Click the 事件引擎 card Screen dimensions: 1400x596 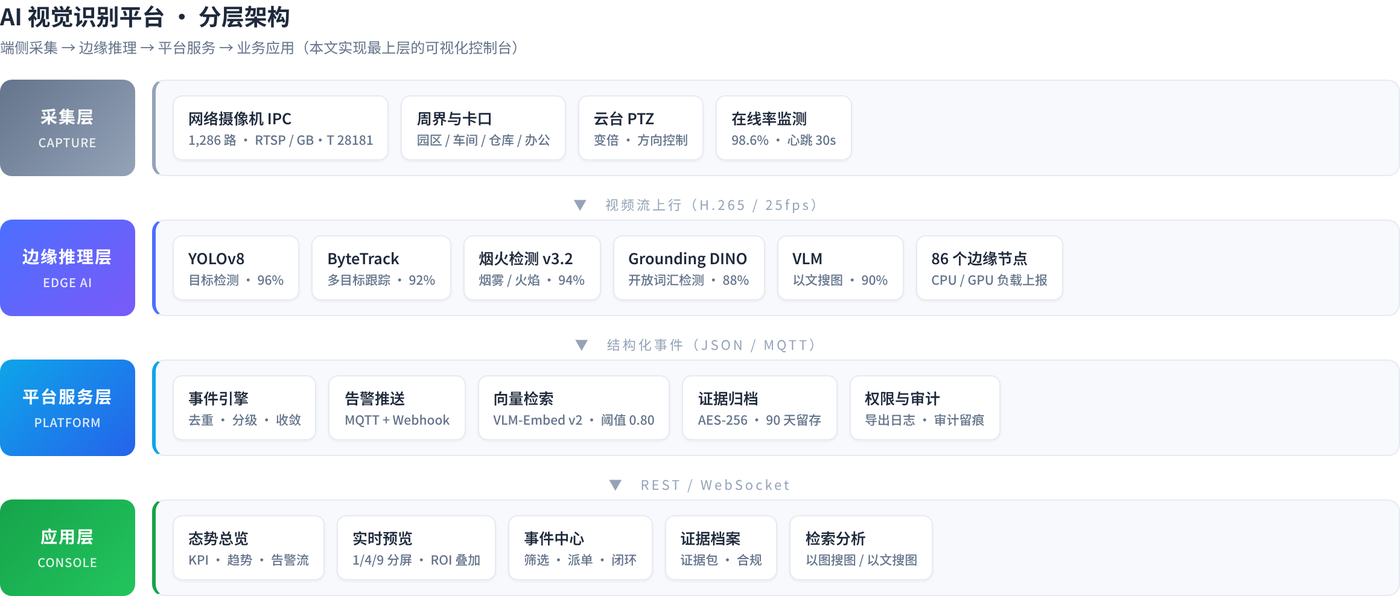(244, 408)
